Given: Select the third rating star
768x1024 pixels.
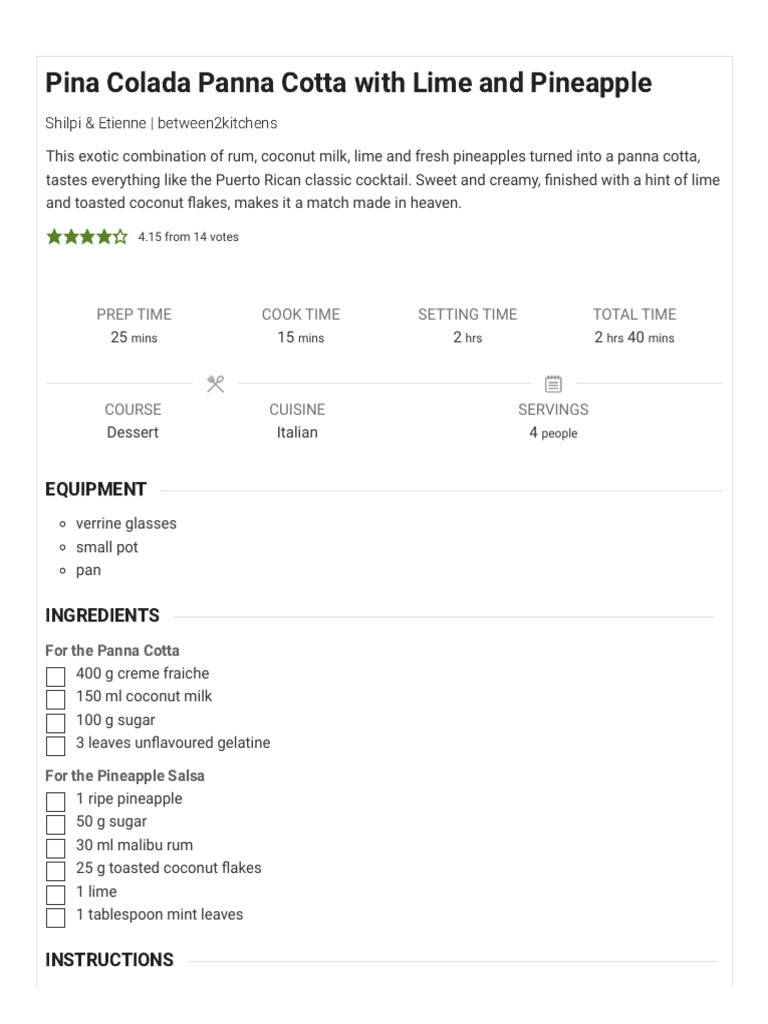Looking at the screenshot, I should coord(88,236).
